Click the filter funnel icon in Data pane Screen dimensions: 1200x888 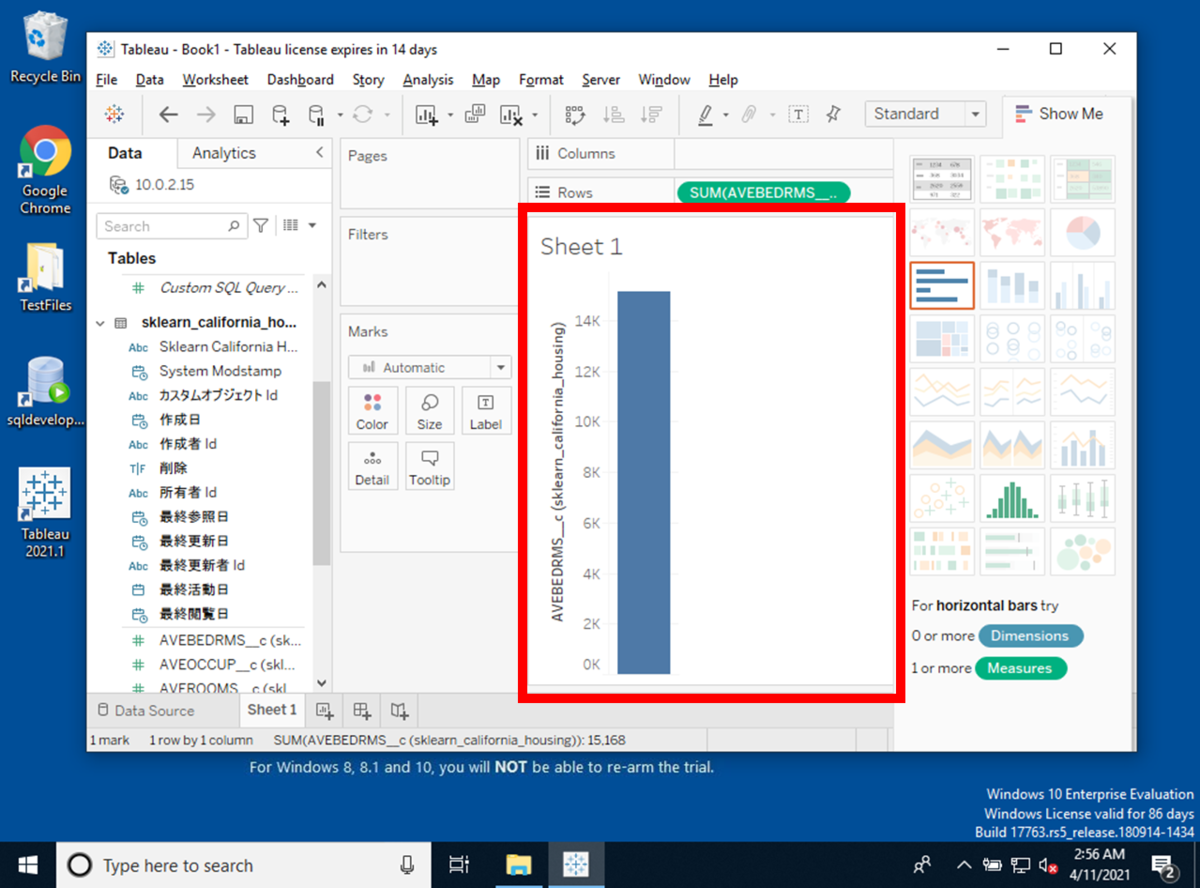[x=261, y=226]
